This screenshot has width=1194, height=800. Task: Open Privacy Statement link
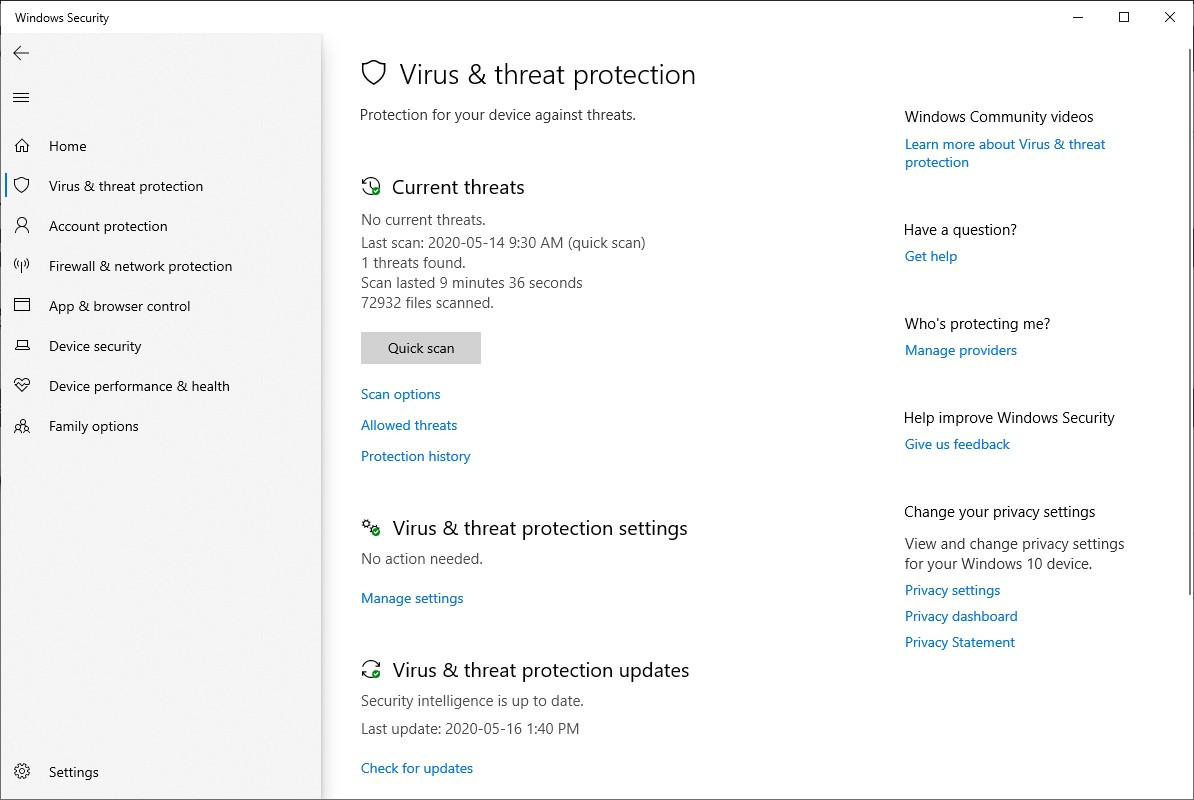(x=959, y=642)
